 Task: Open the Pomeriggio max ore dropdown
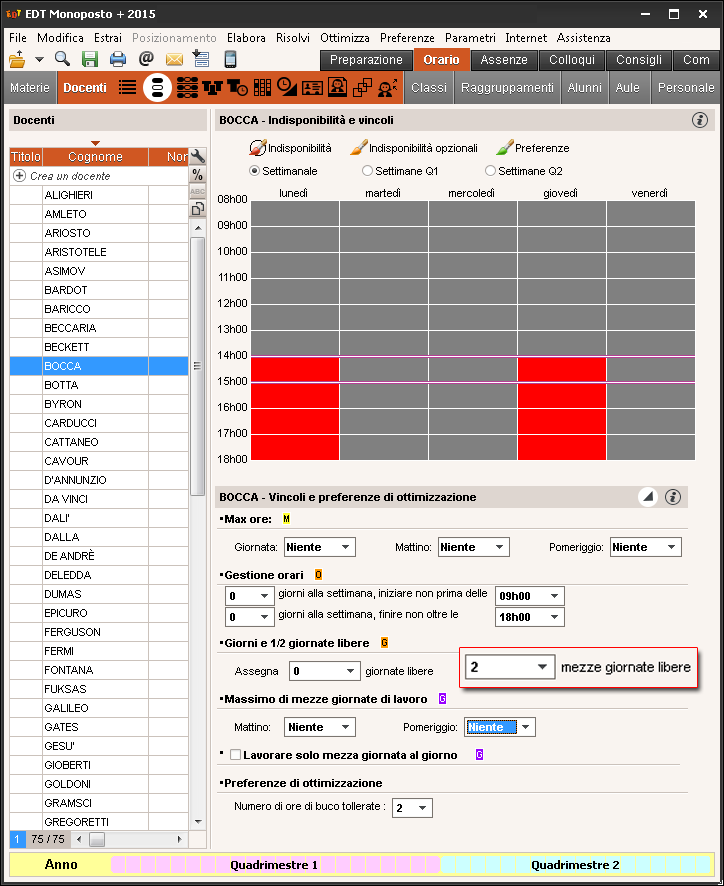coord(645,547)
